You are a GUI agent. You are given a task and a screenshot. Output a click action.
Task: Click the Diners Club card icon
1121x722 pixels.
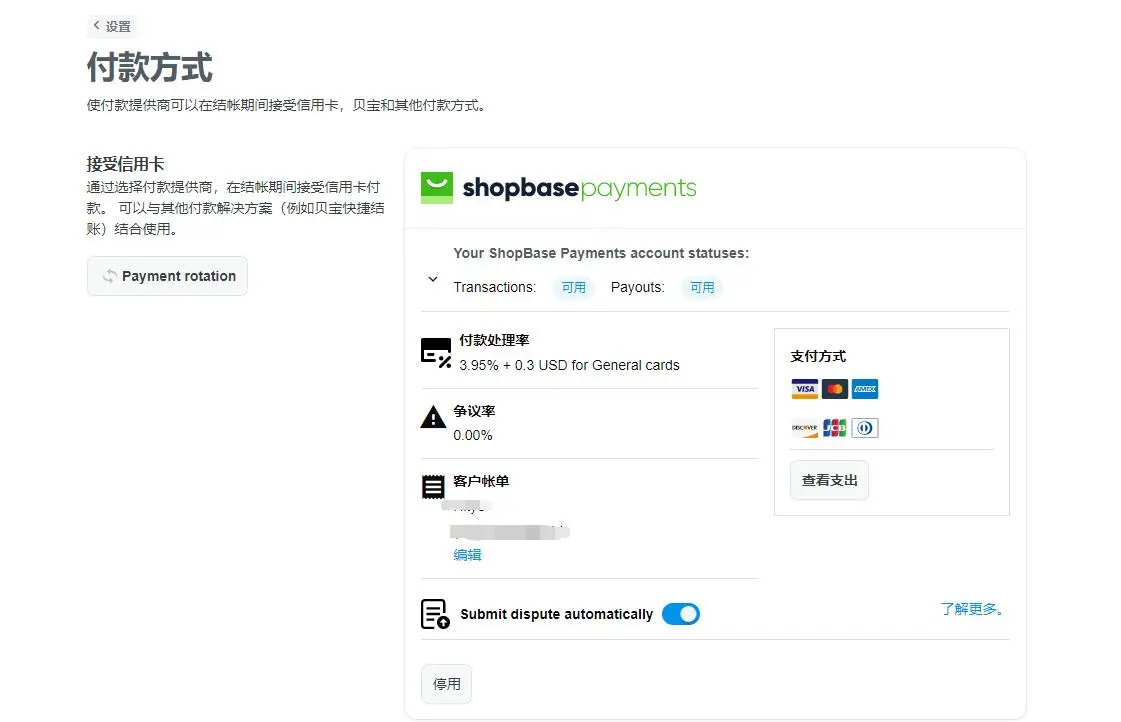pyautogui.click(x=865, y=428)
